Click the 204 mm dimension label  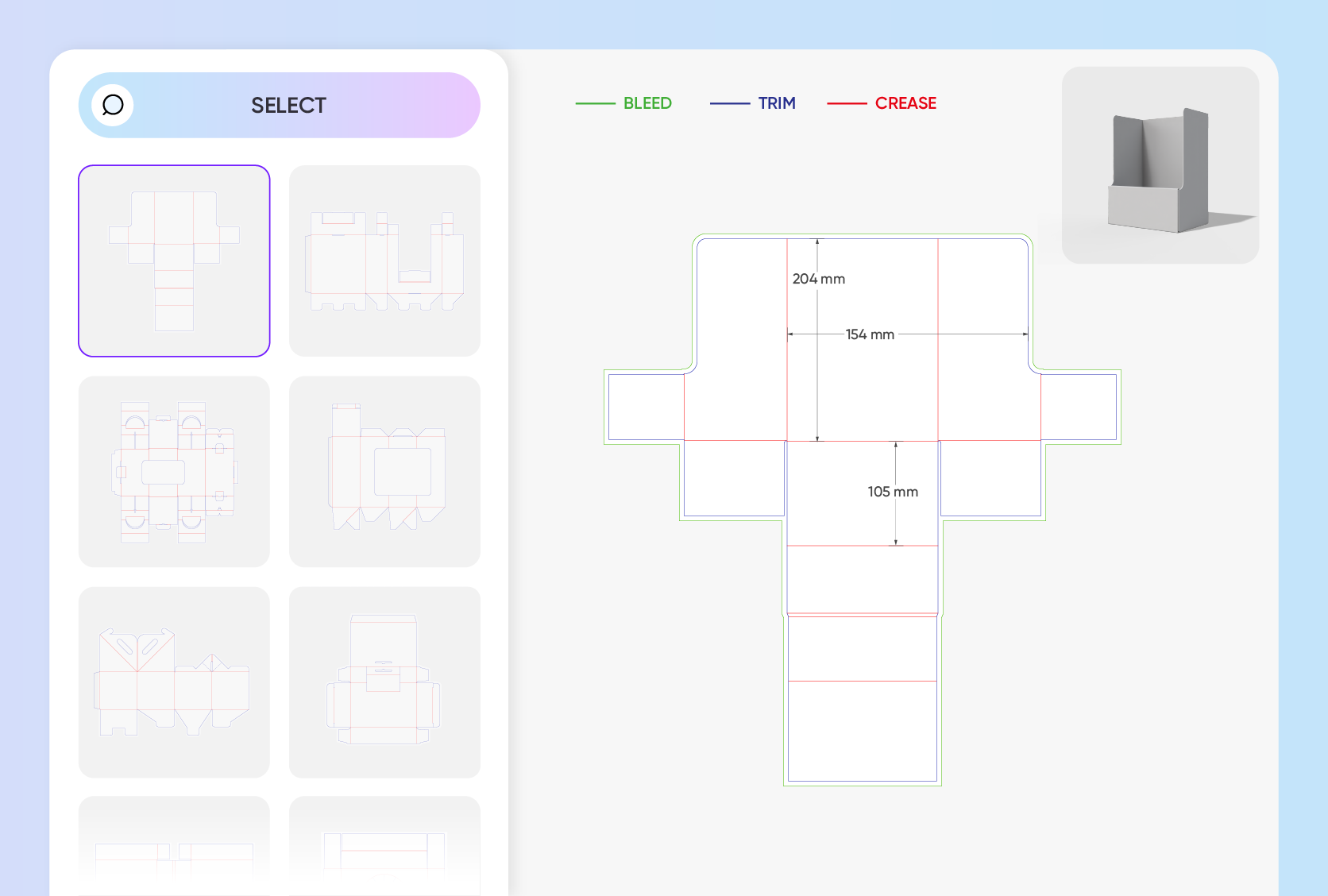(819, 279)
